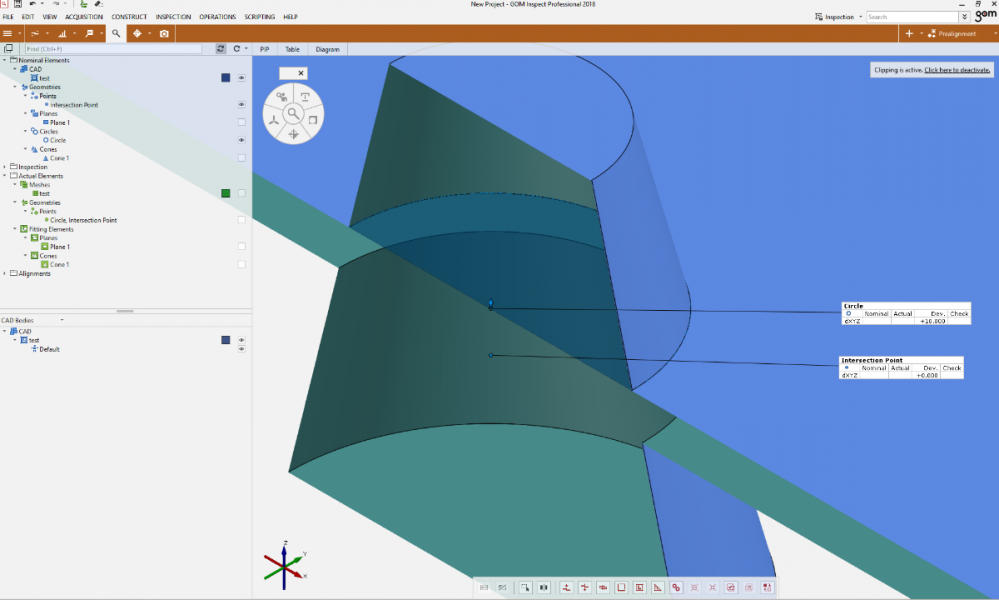Click the chart/histogram icon in the top toolbar
Image resolution: width=999 pixels, height=600 pixels.
[63, 33]
